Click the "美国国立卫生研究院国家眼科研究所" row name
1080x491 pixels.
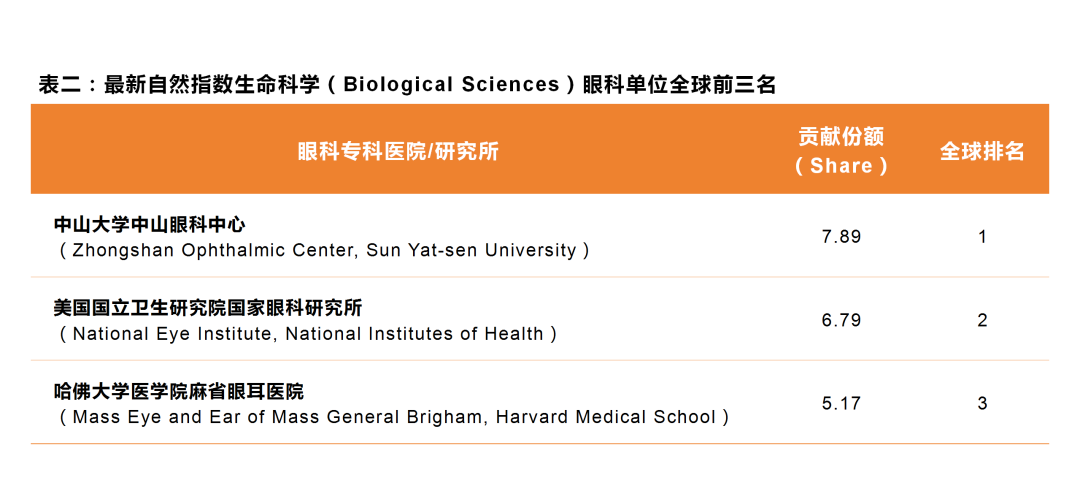(x=208, y=308)
